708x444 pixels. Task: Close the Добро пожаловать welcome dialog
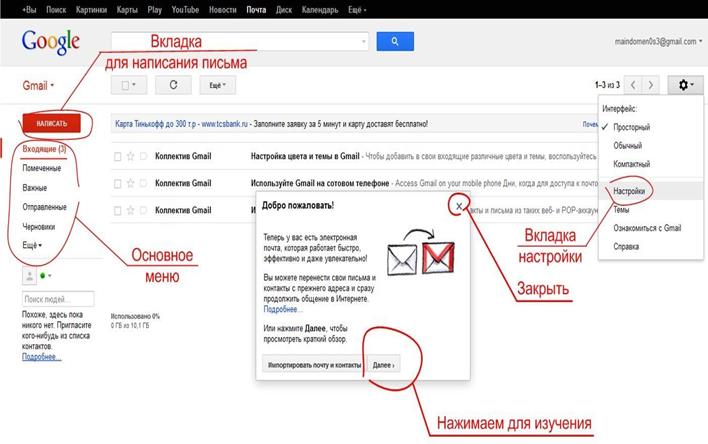(459, 206)
